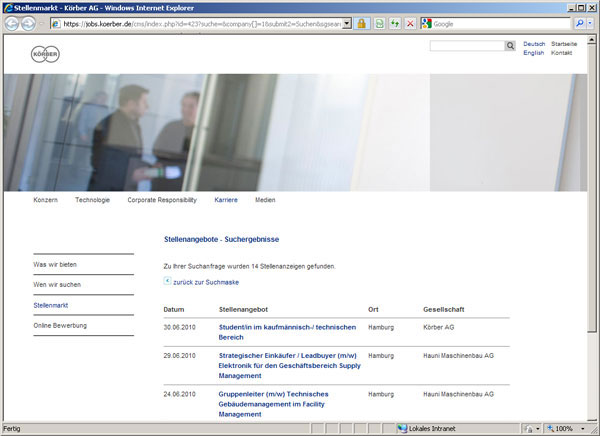Click the Internet Explorer title bar icon

pyautogui.click(x=8, y=8)
